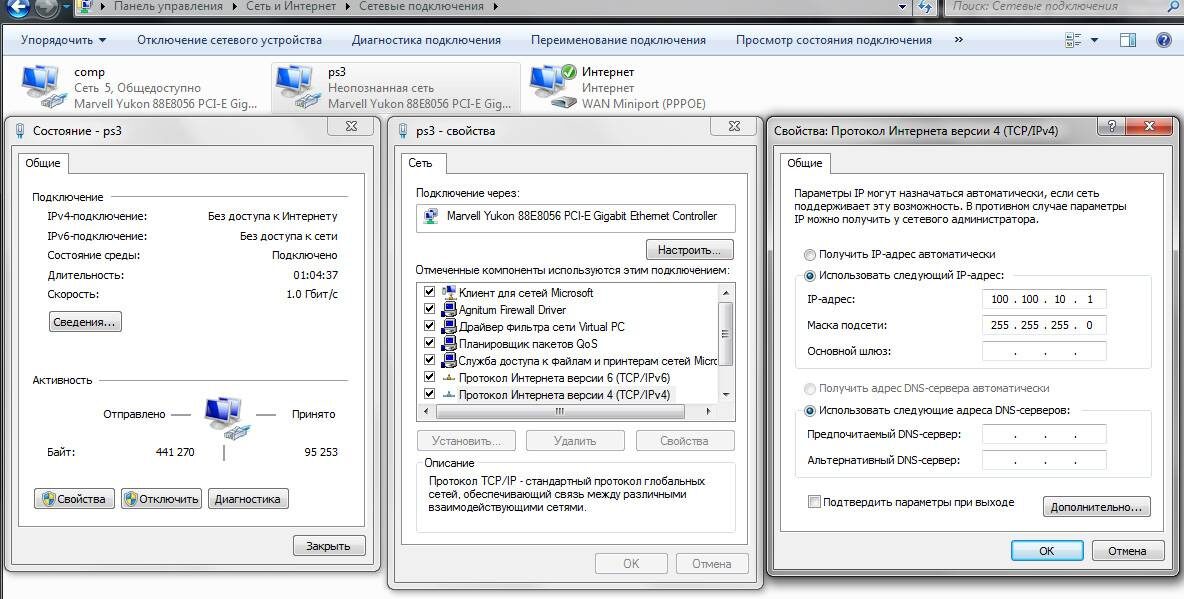Uncheck Протокол Интернета версии 4 checkbox
This screenshot has height=599, width=1184.
point(430,394)
